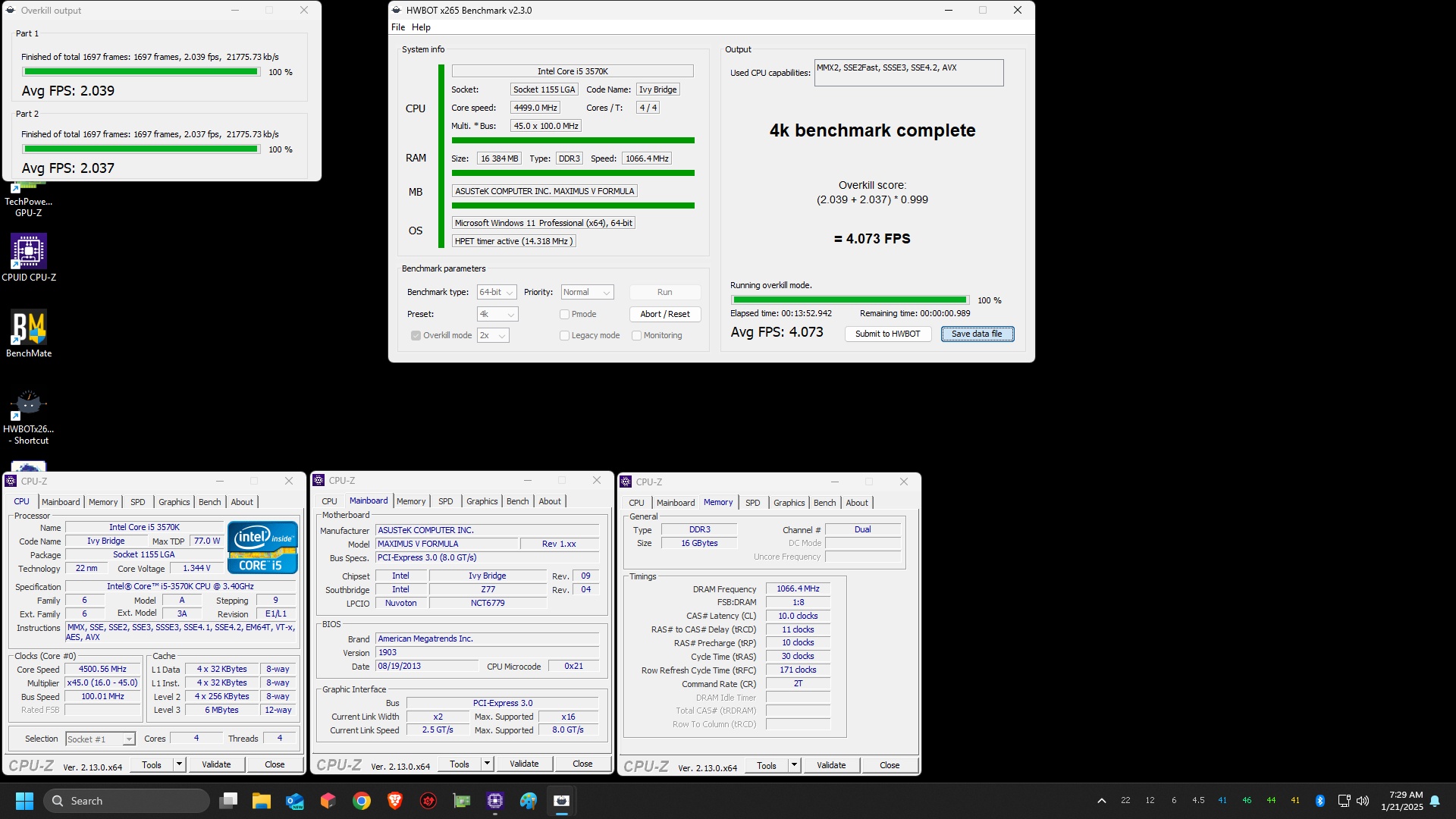
Task: Open the Priority Normal dropdown
Action: click(x=587, y=292)
